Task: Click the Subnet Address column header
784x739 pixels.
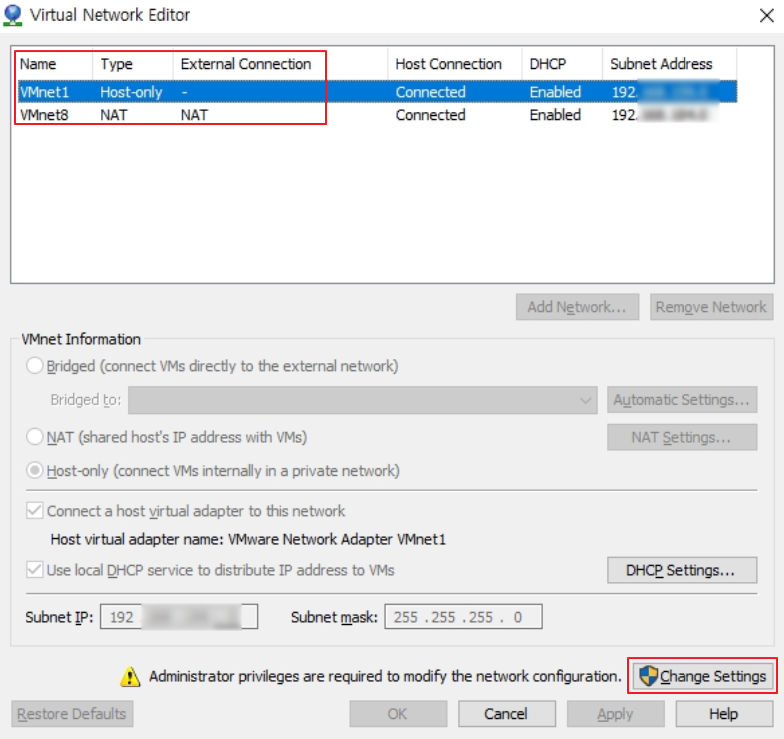Action: 669,64
